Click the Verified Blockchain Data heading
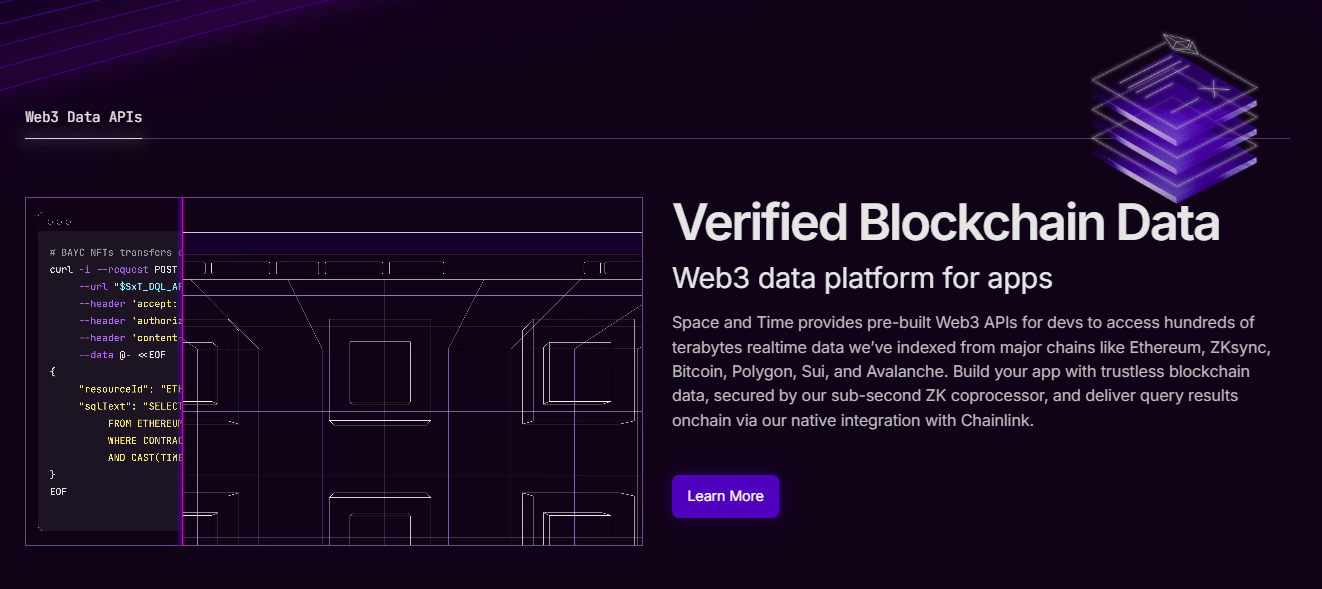Screen dimensions: 1322x589 (945, 222)
